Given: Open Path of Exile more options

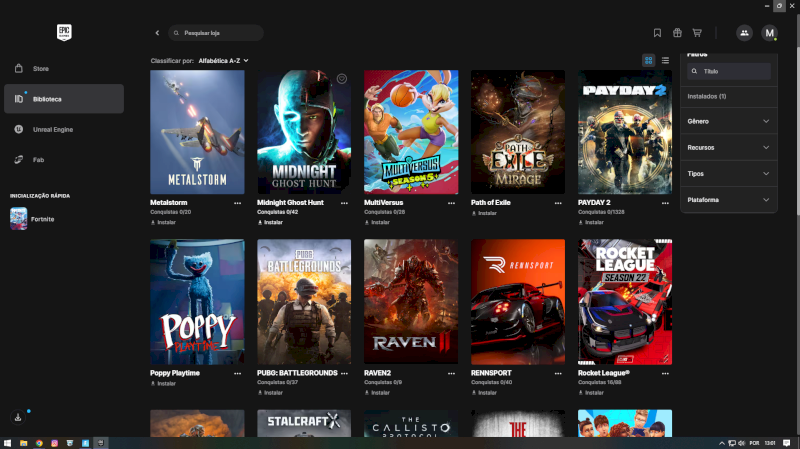Looking at the screenshot, I should pos(558,203).
